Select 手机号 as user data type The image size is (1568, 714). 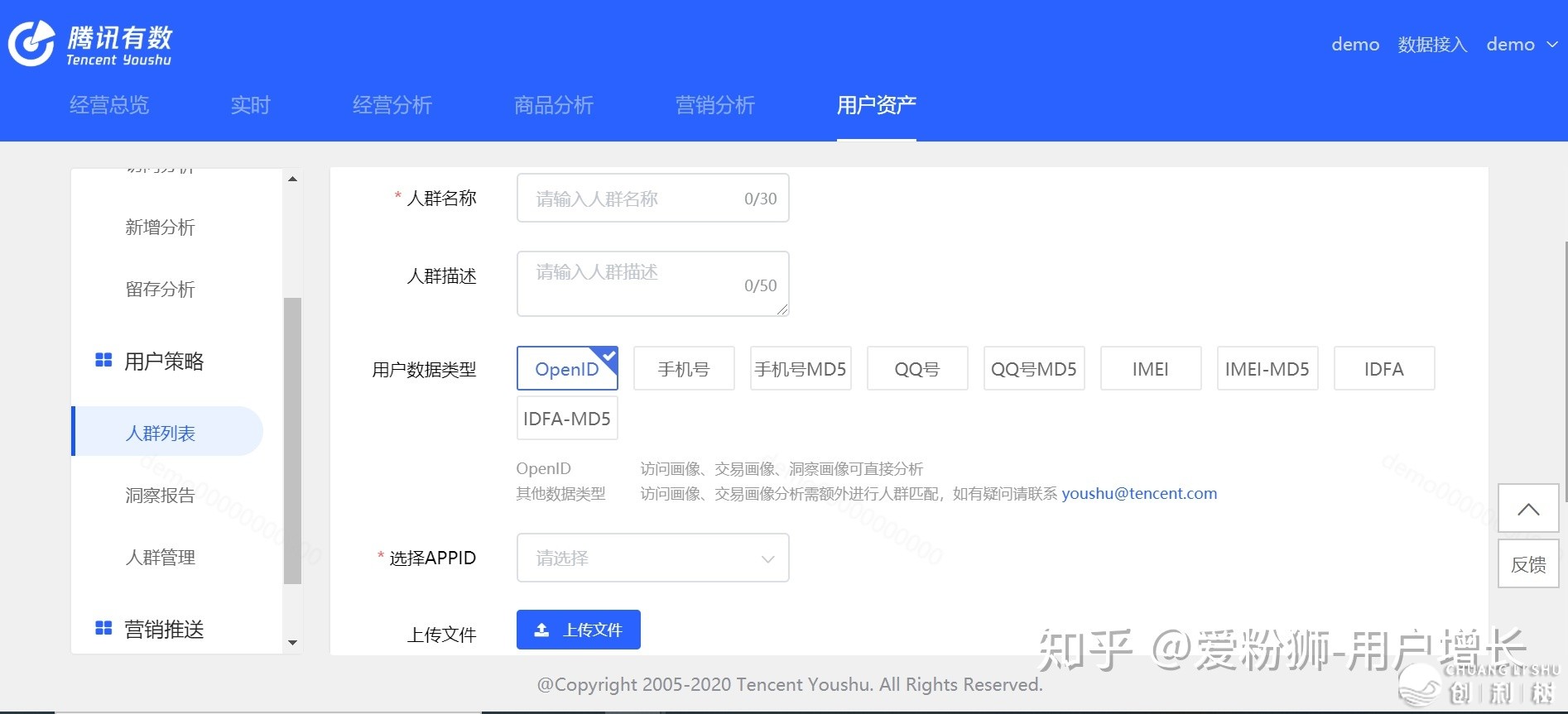point(684,369)
